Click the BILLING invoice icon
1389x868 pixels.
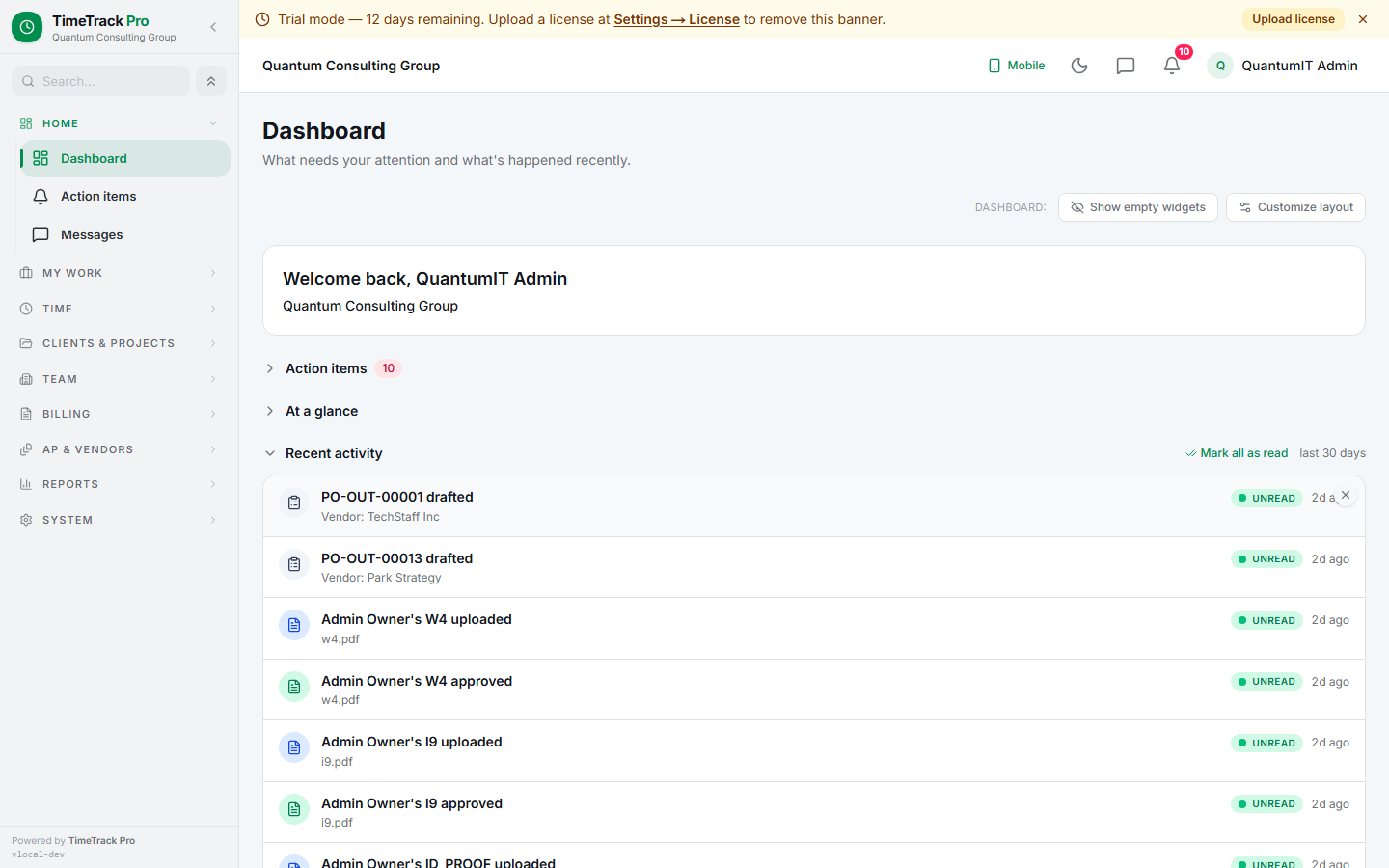click(26, 414)
